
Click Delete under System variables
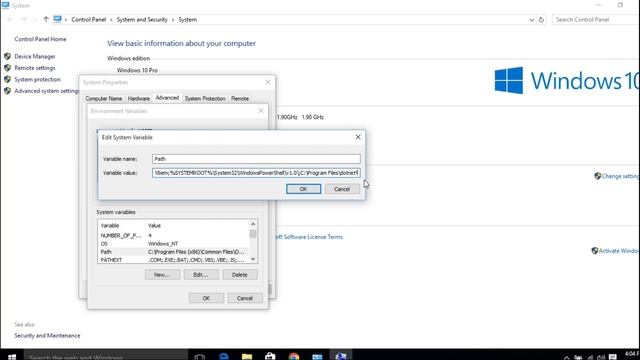(x=240, y=275)
